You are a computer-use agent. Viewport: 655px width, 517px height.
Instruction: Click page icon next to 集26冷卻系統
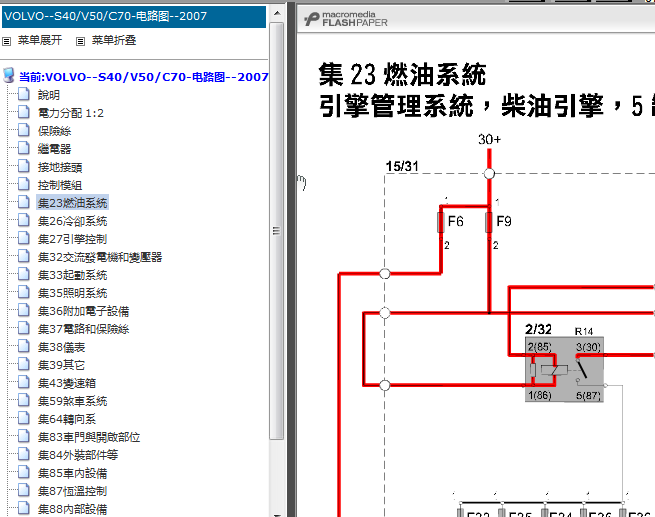point(24,220)
